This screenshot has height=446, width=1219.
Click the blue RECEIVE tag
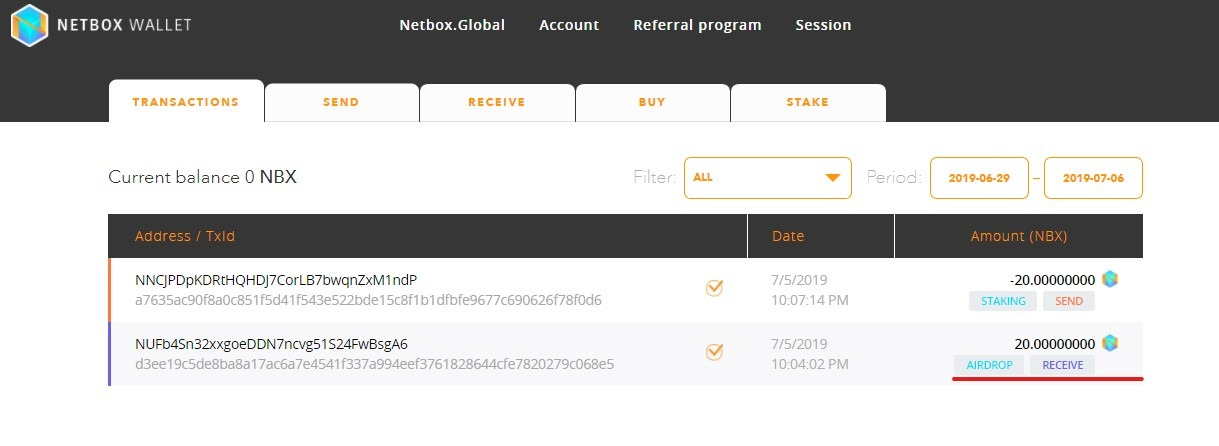pos(1062,365)
